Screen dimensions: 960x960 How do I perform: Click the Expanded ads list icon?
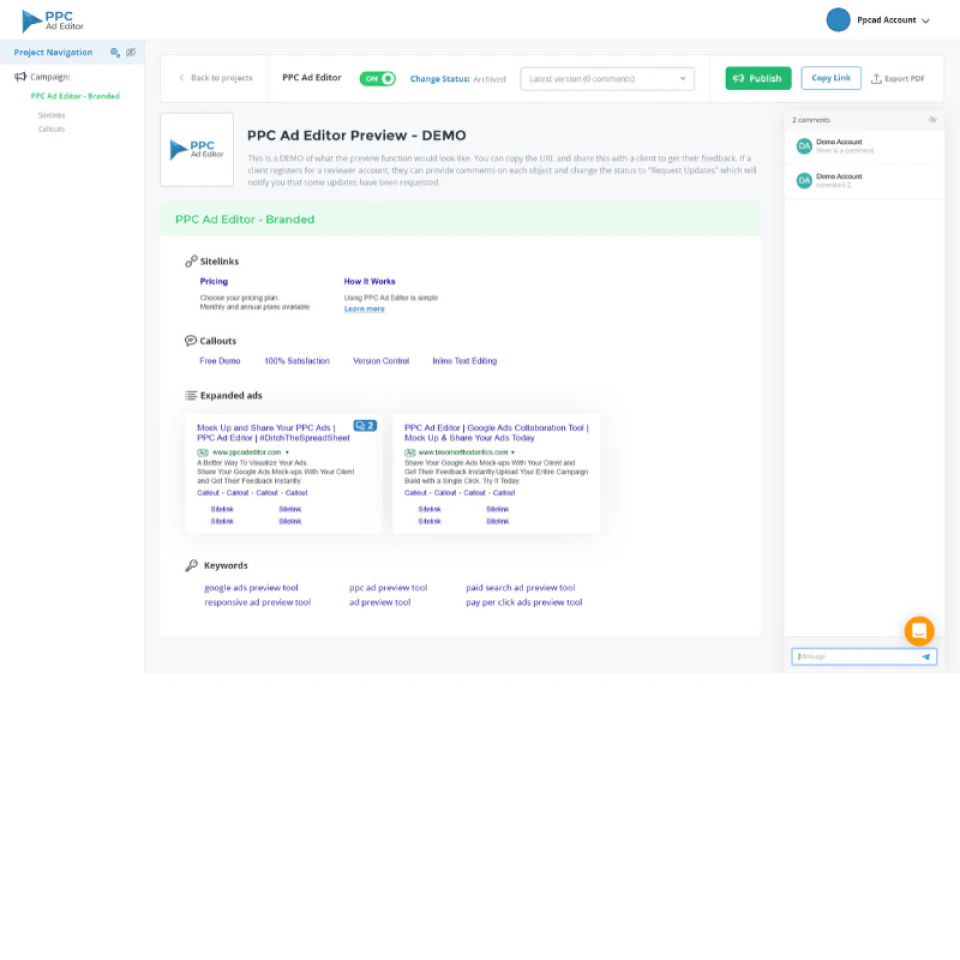pos(191,396)
